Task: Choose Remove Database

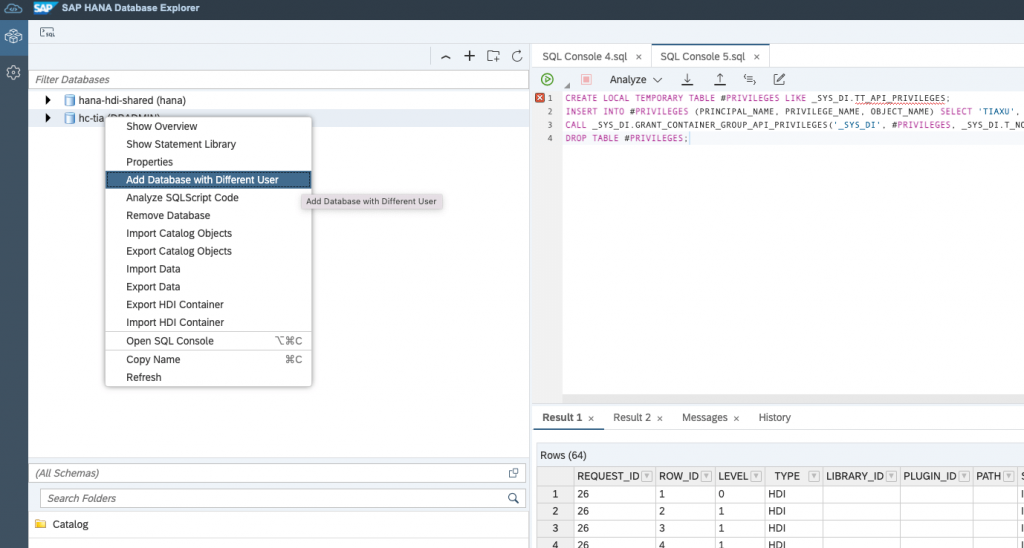Action: pos(208,216)
